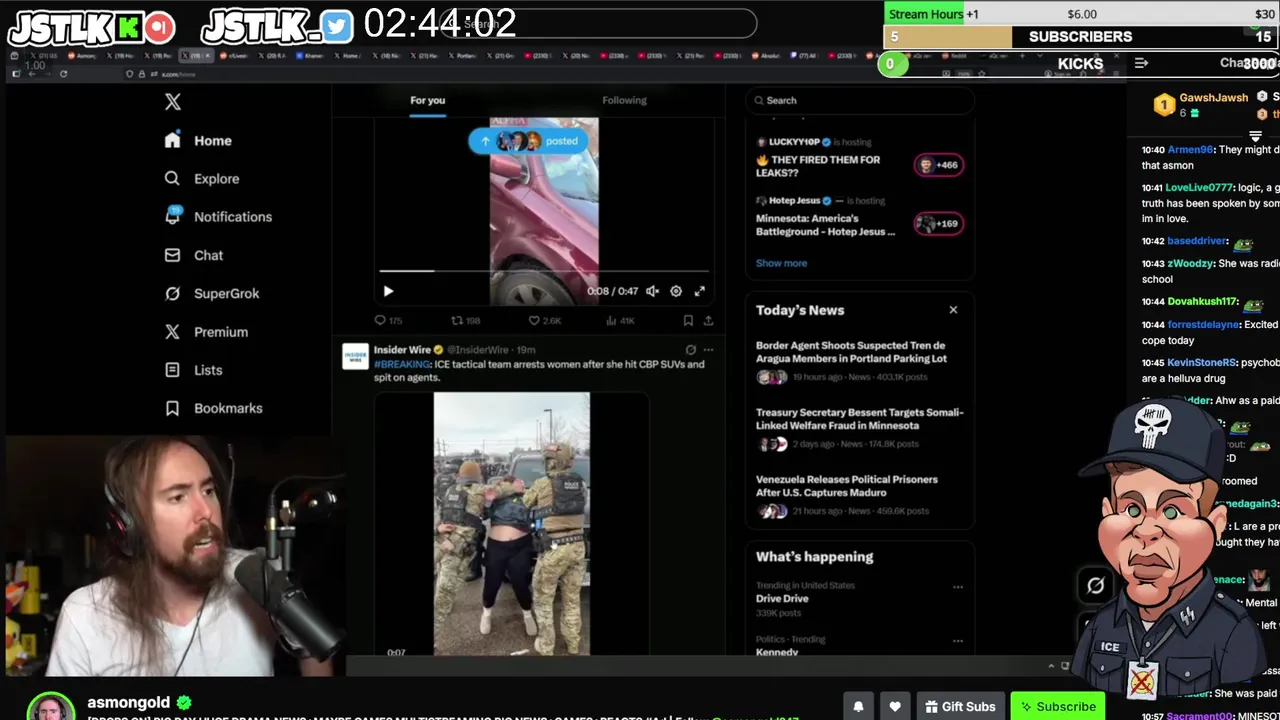
Task: View analytics of post with 41K views
Action: tap(621, 321)
